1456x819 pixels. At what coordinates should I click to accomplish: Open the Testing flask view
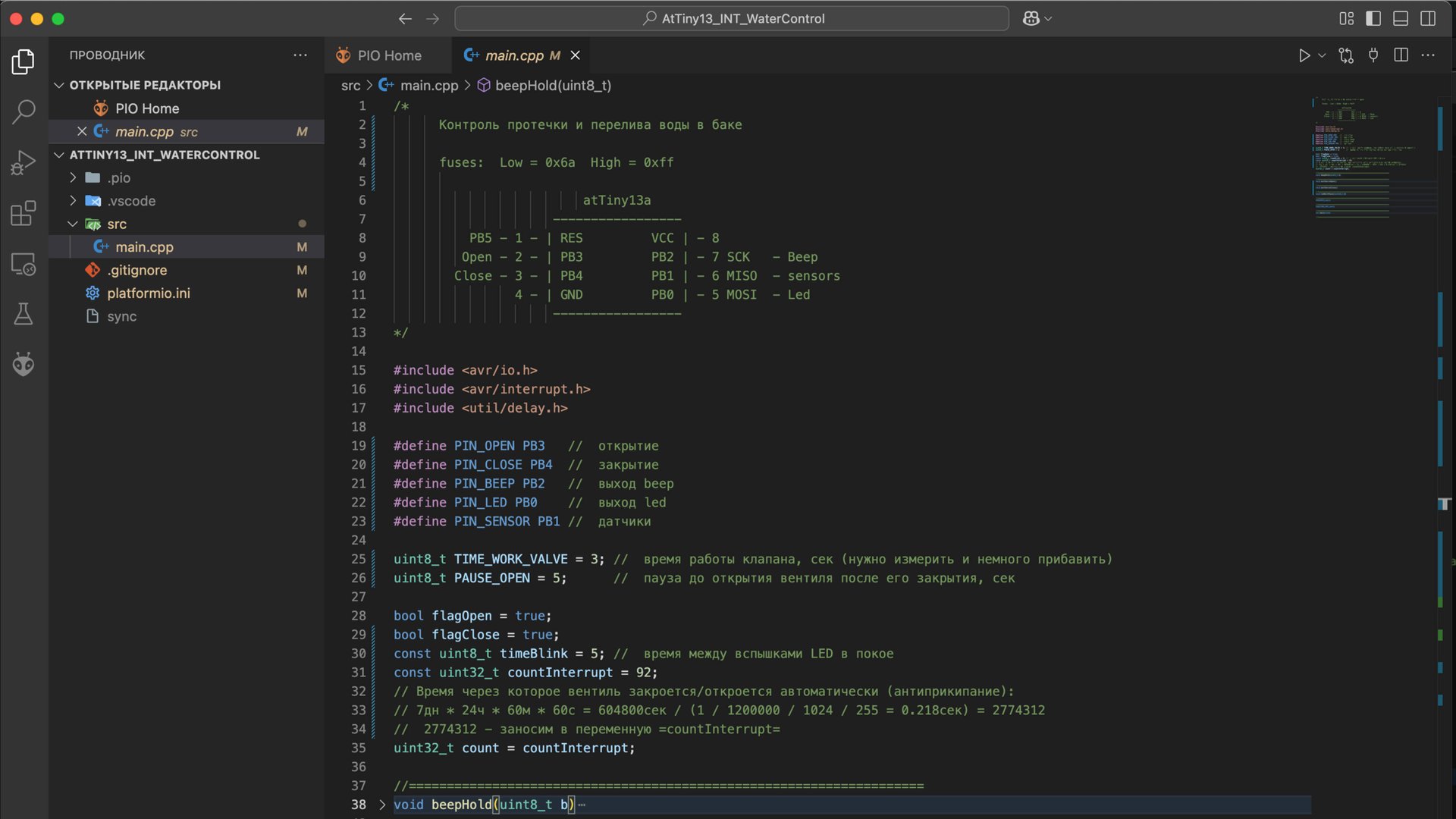pos(24,314)
